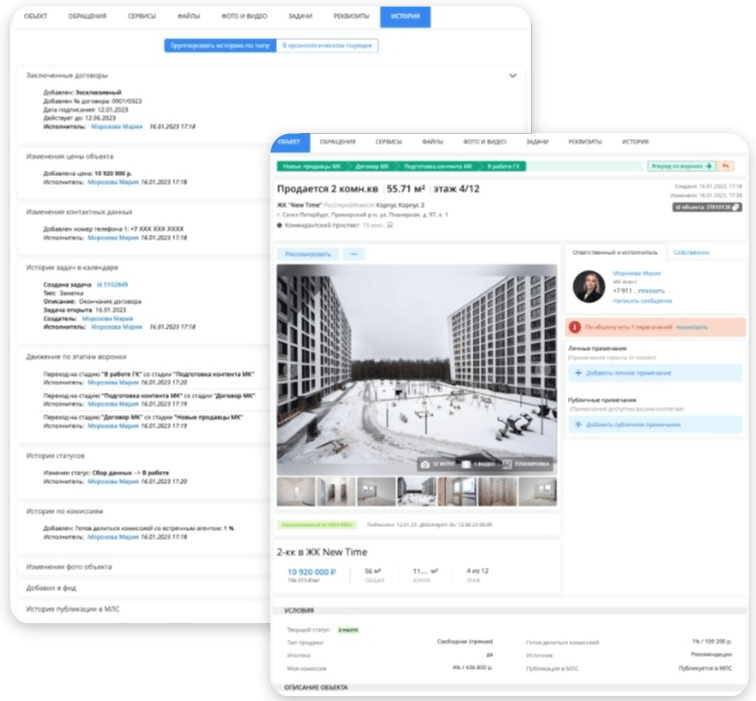Select the В работе ГК funnel stage
756x701 pixels.
click(503, 166)
